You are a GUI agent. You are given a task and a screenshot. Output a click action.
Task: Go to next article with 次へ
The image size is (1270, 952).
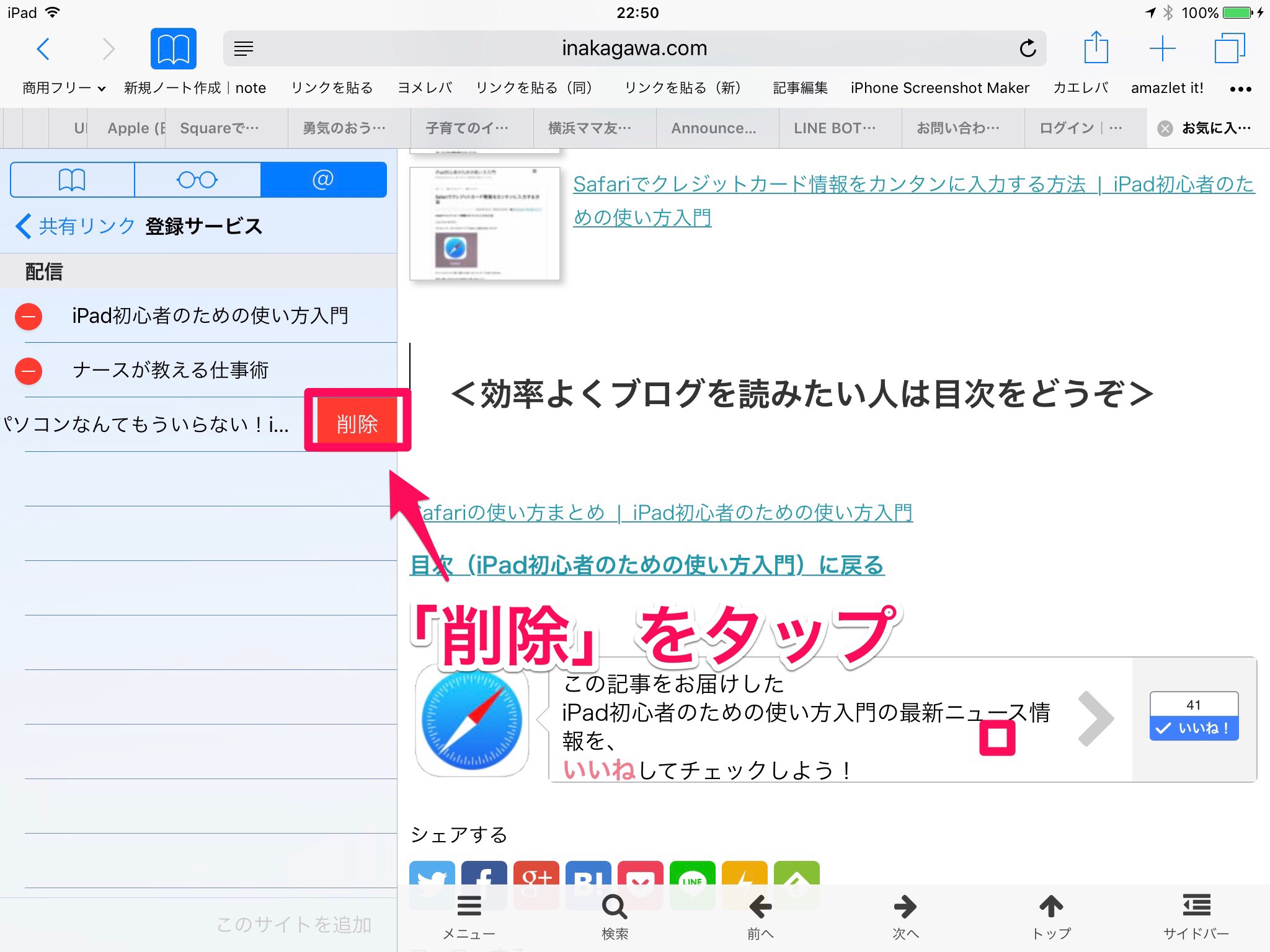[905, 917]
